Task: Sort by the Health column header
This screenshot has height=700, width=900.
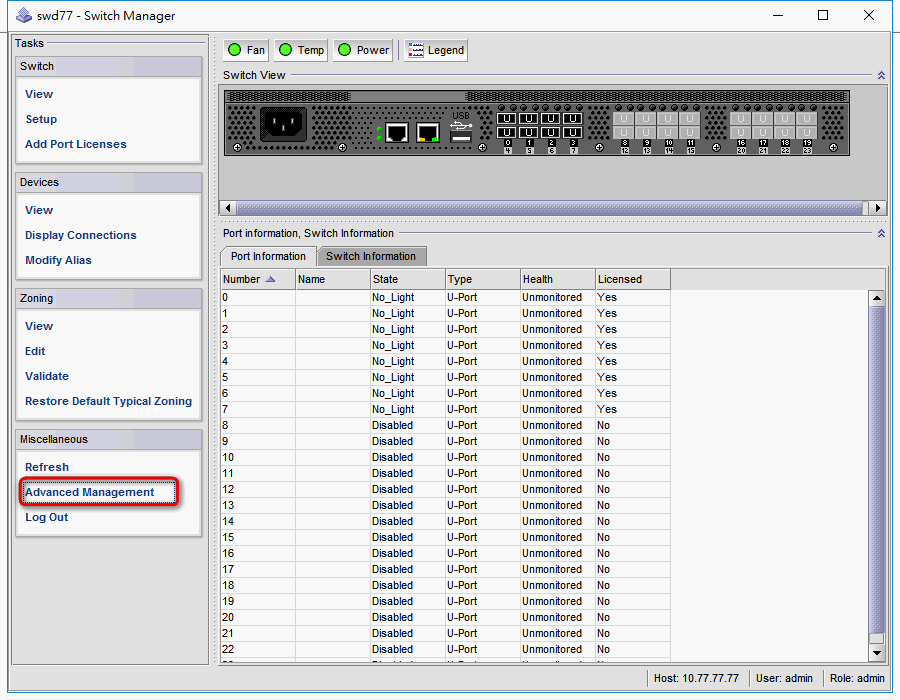Action: point(558,279)
